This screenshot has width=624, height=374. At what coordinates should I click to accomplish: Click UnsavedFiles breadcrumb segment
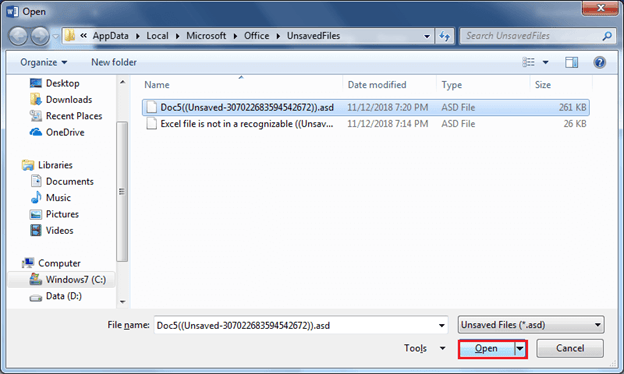click(314, 36)
